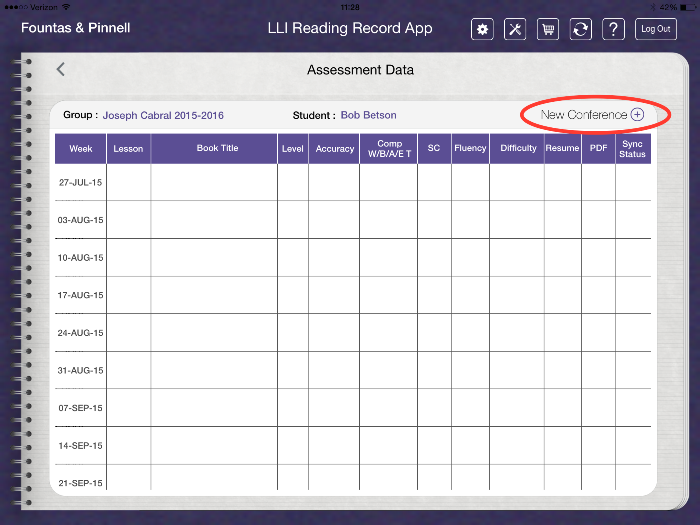700x525 pixels.
Task: Tap the Fluency column header
Action: click(470, 149)
